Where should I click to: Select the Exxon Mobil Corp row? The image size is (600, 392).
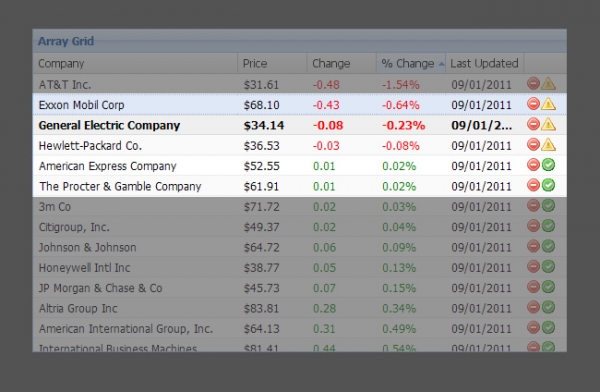(x=300, y=104)
